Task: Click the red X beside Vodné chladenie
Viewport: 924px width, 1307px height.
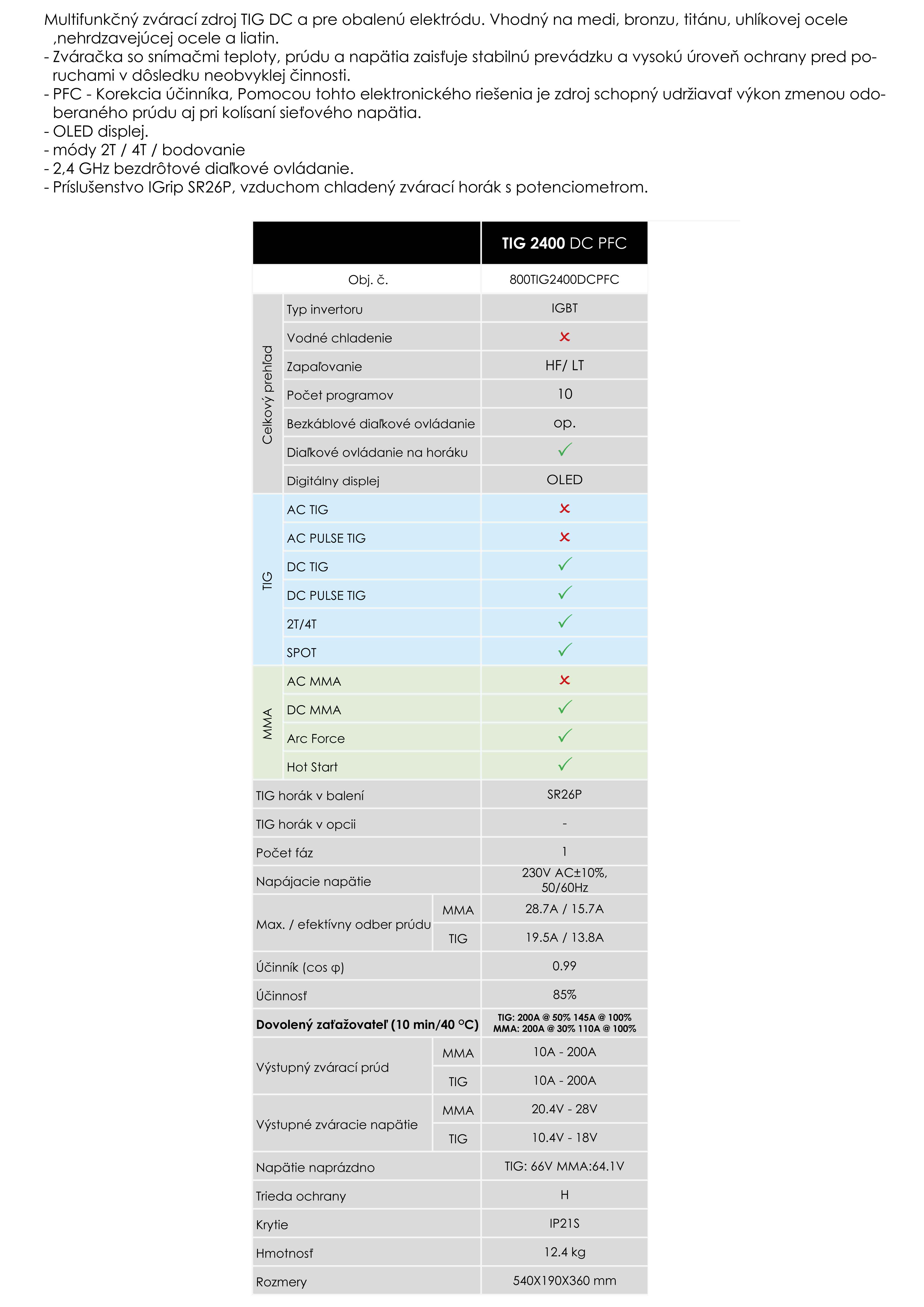Action: click(x=564, y=337)
